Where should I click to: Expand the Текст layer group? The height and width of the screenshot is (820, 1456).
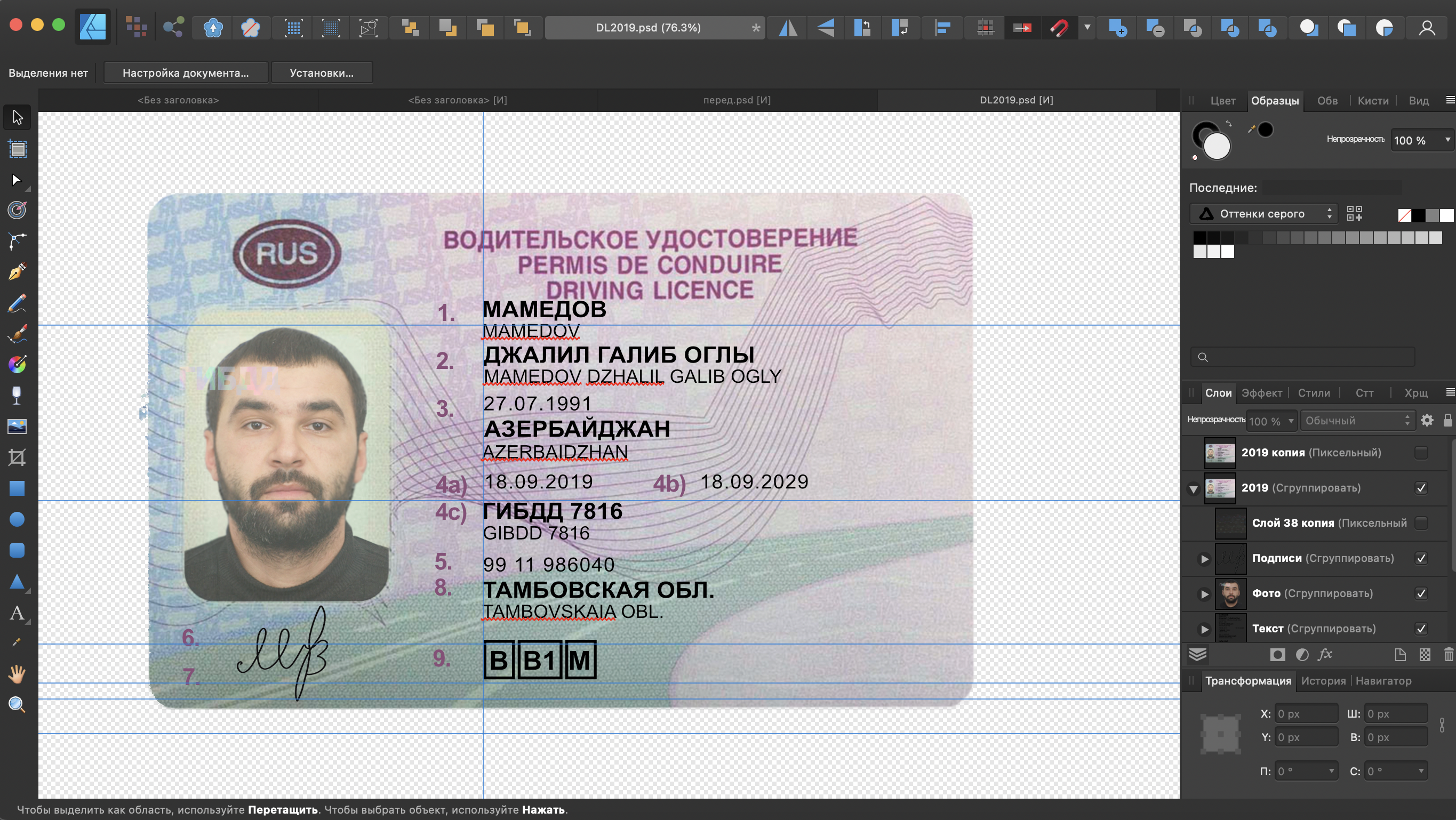click(x=1204, y=629)
